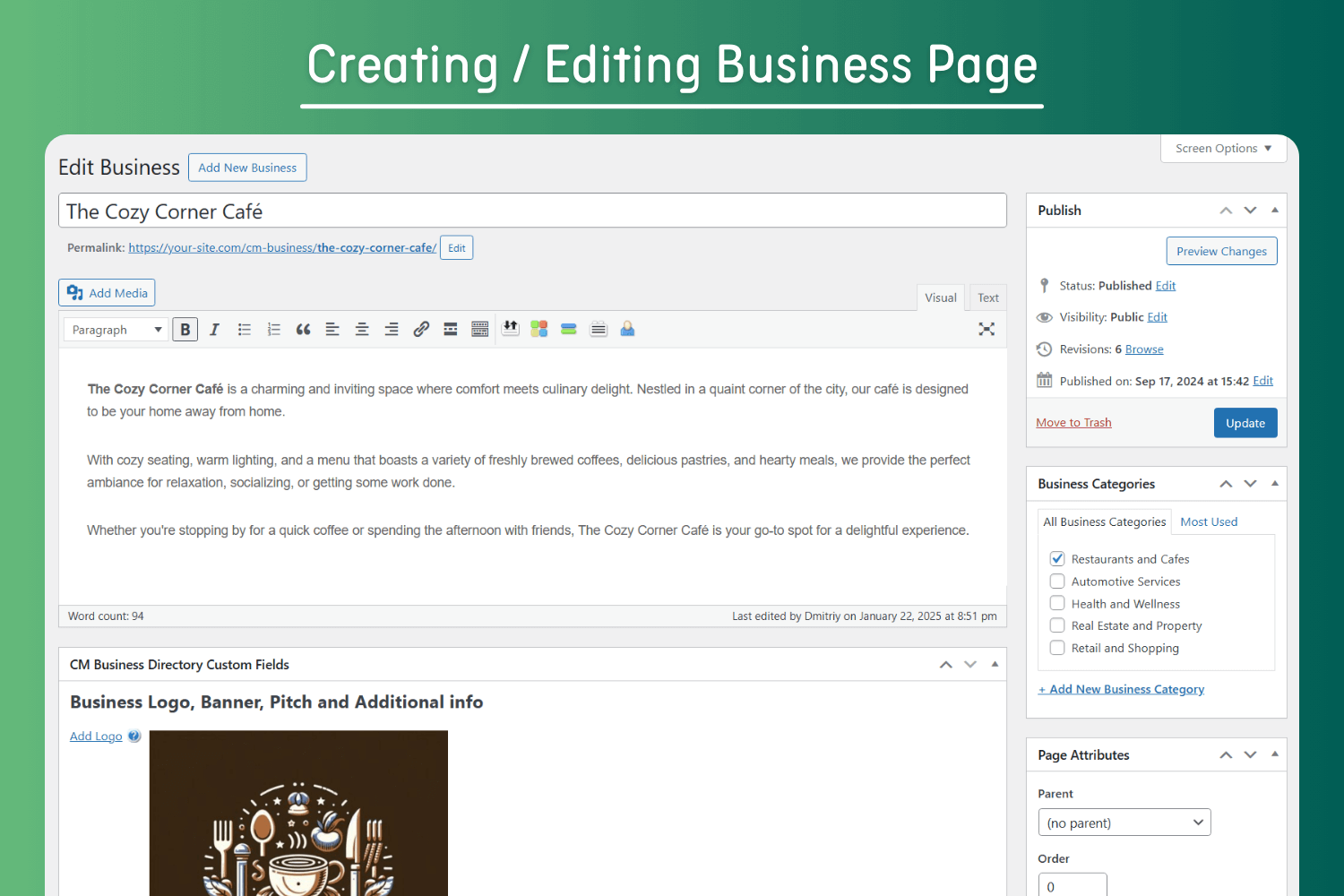
Task: Click permalink Edit button
Action: [x=457, y=248]
